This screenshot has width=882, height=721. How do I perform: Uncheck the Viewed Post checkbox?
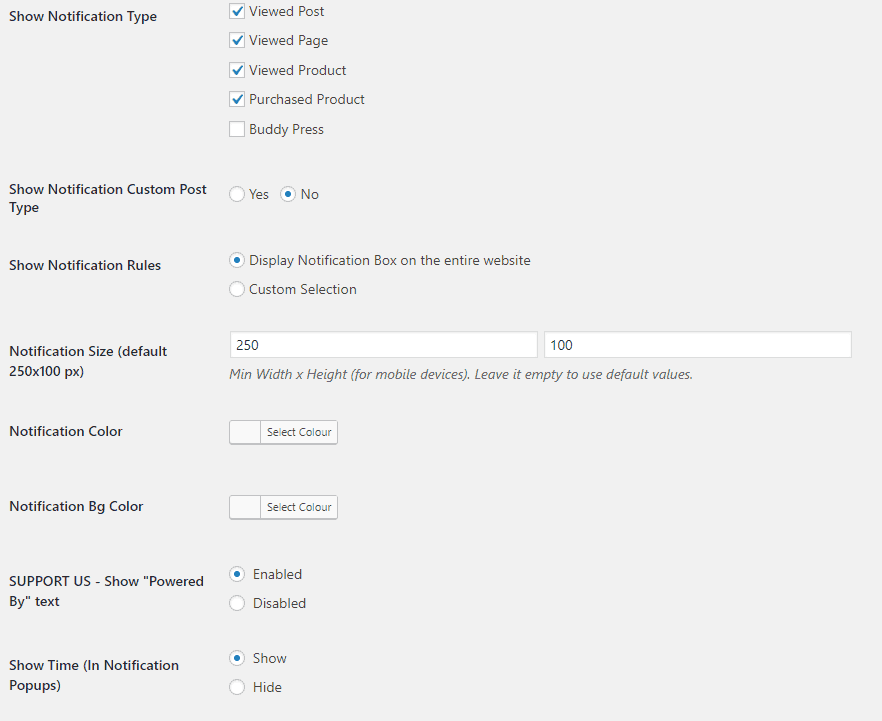pyautogui.click(x=237, y=11)
